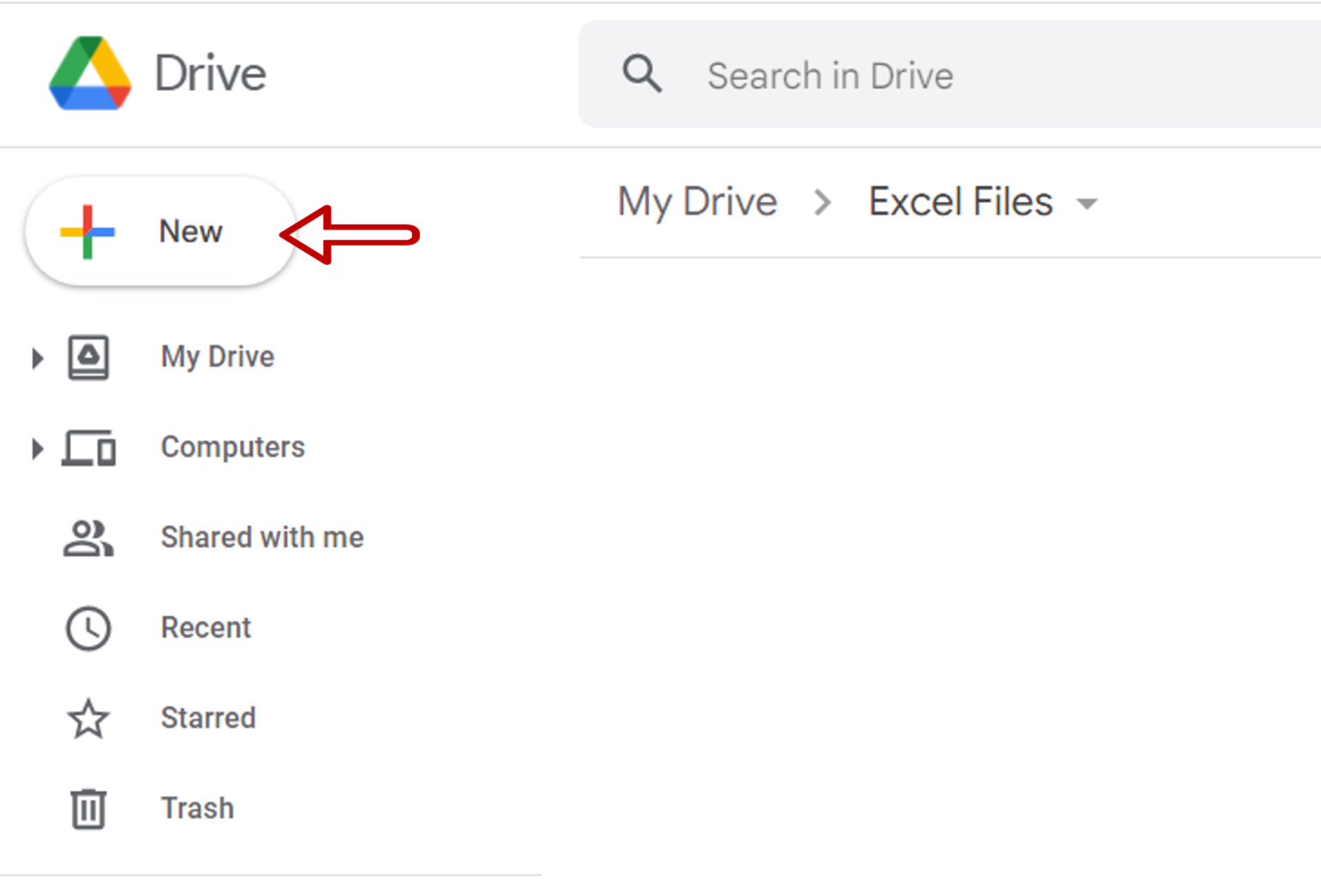Expand the My Drive tree arrow
The image size is (1321, 896).
(36, 358)
